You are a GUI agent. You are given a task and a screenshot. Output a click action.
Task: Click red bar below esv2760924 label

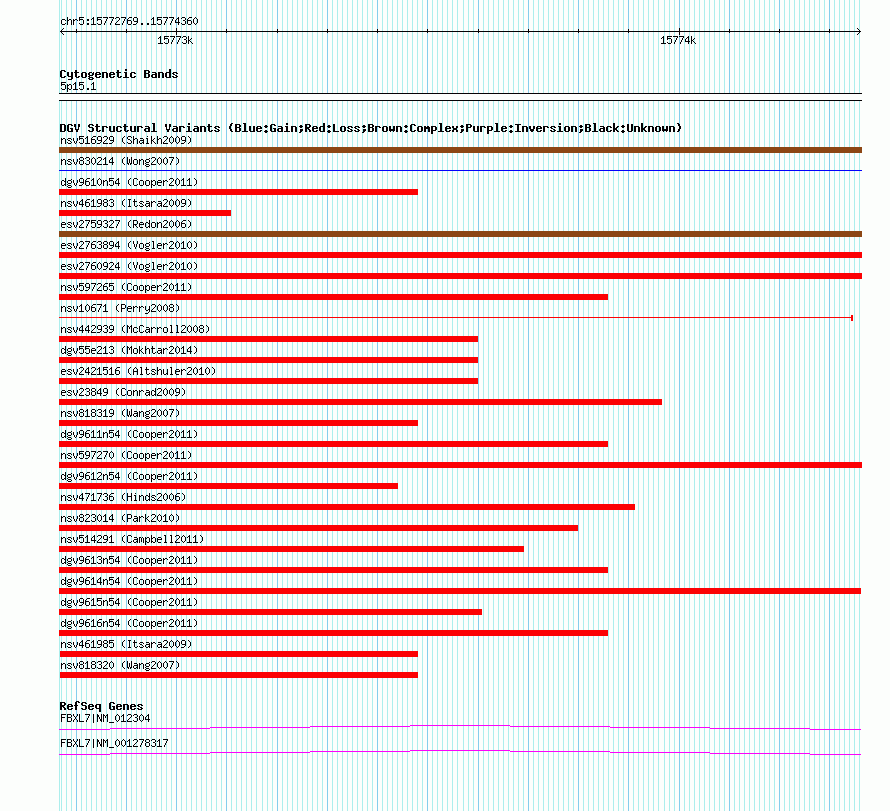pos(460,276)
